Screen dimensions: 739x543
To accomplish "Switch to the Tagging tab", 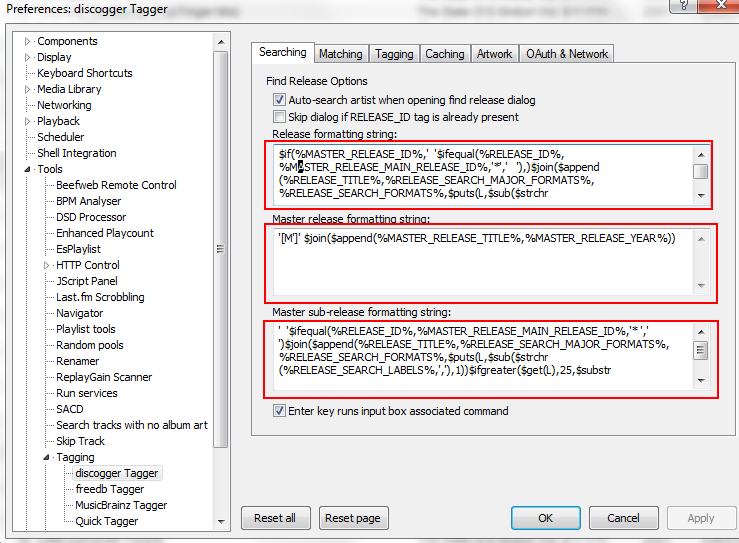I will (x=394, y=54).
